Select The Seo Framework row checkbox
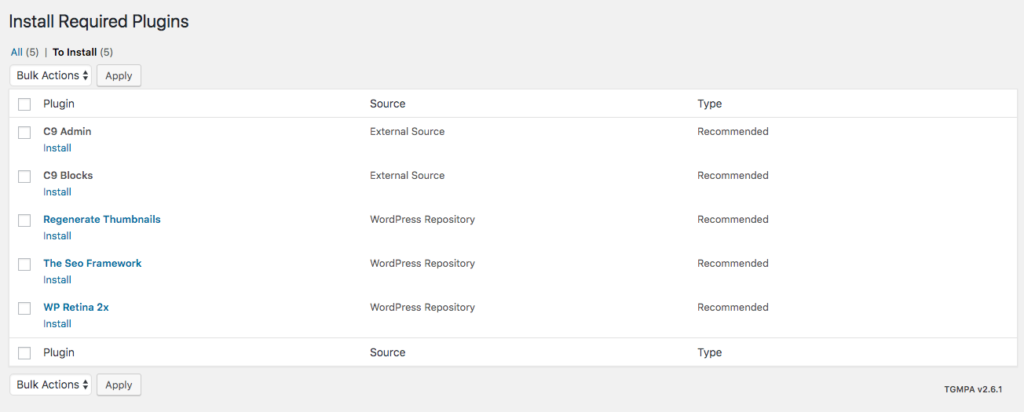The image size is (1024, 412). (24, 264)
